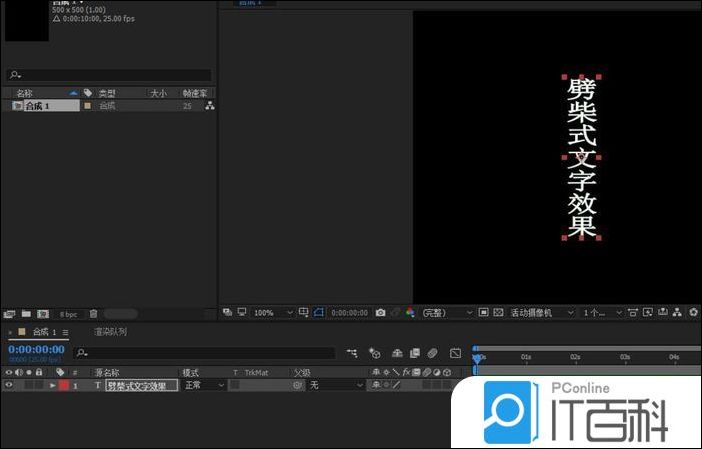Take a snapshot with the camera icon

click(x=380, y=313)
